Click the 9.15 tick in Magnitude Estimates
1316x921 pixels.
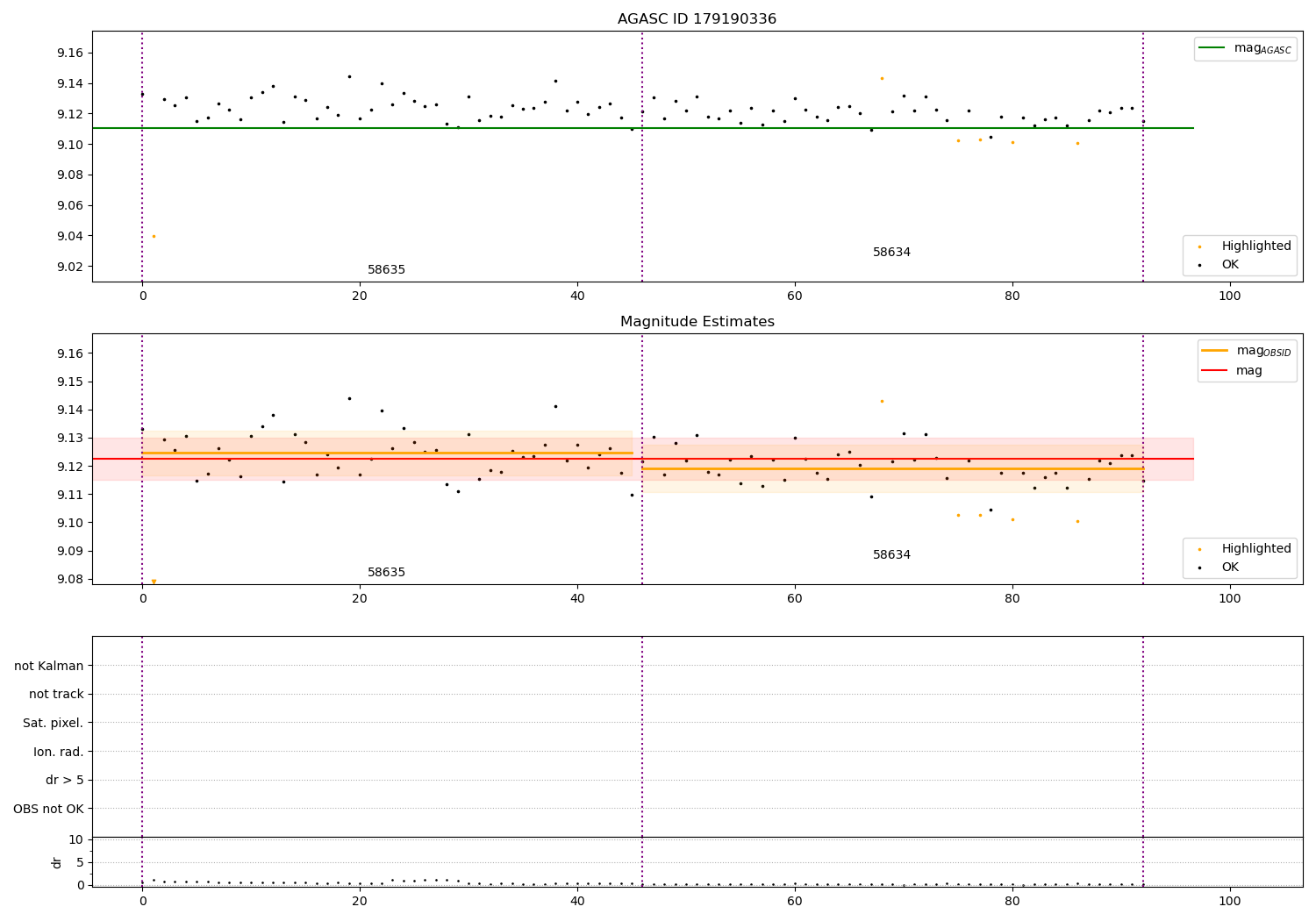pos(69,382)
